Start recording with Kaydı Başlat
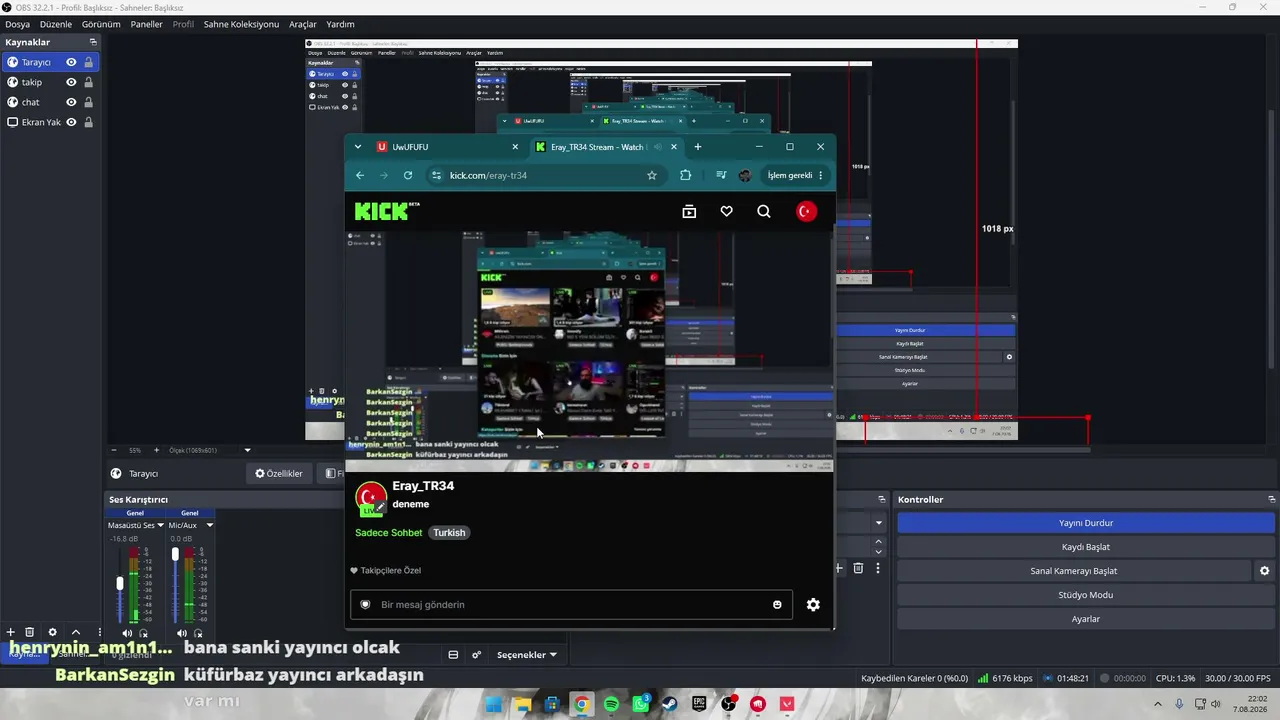Image resolution: width=1280 pixels, height=720 pixels. [1086, 547]
